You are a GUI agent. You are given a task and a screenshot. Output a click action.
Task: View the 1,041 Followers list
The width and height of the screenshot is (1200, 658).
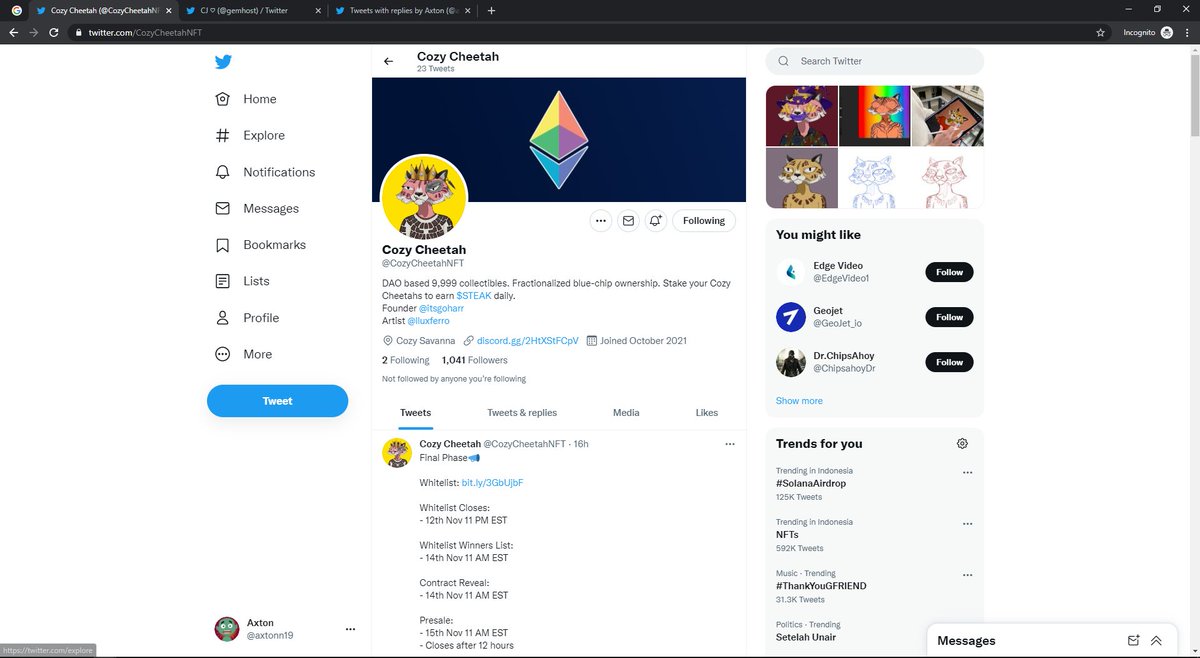(x=474, y=360)
